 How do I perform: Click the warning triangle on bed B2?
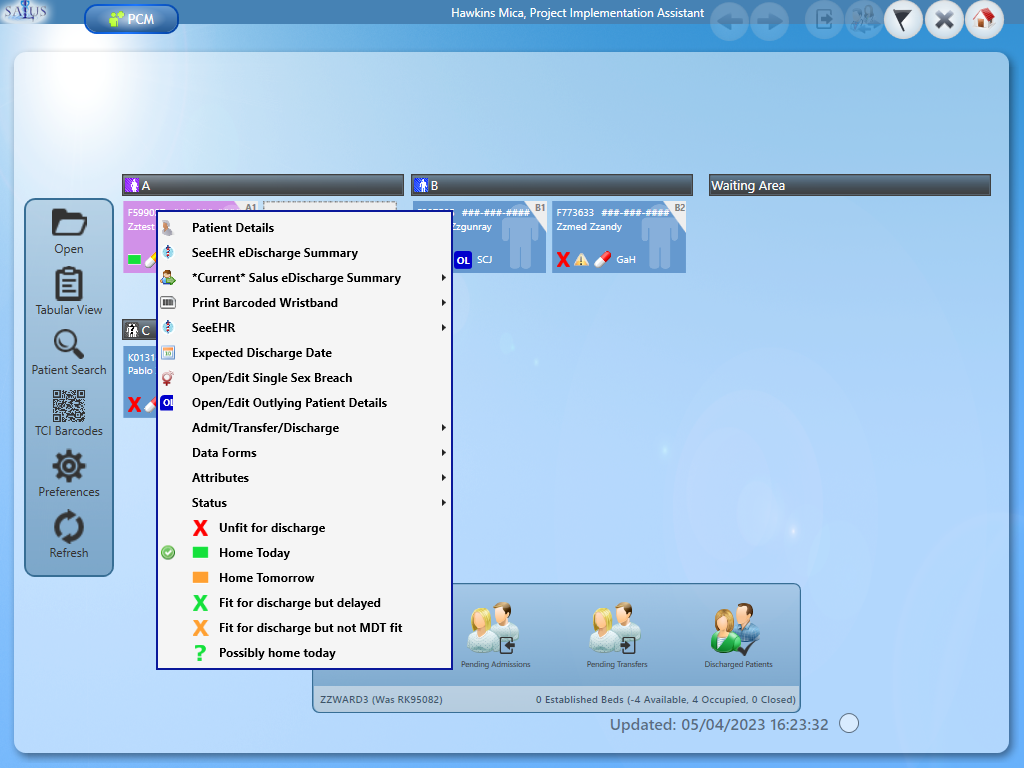tap(581, 260)
